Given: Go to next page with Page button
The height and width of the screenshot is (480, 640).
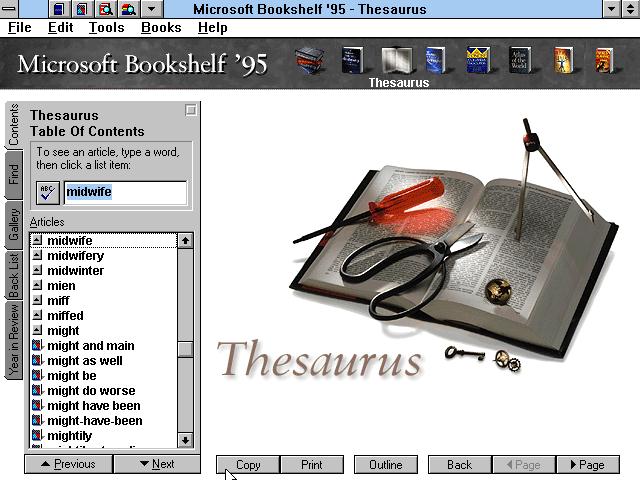Looking at the screenshot, I should tap(587, 465).
